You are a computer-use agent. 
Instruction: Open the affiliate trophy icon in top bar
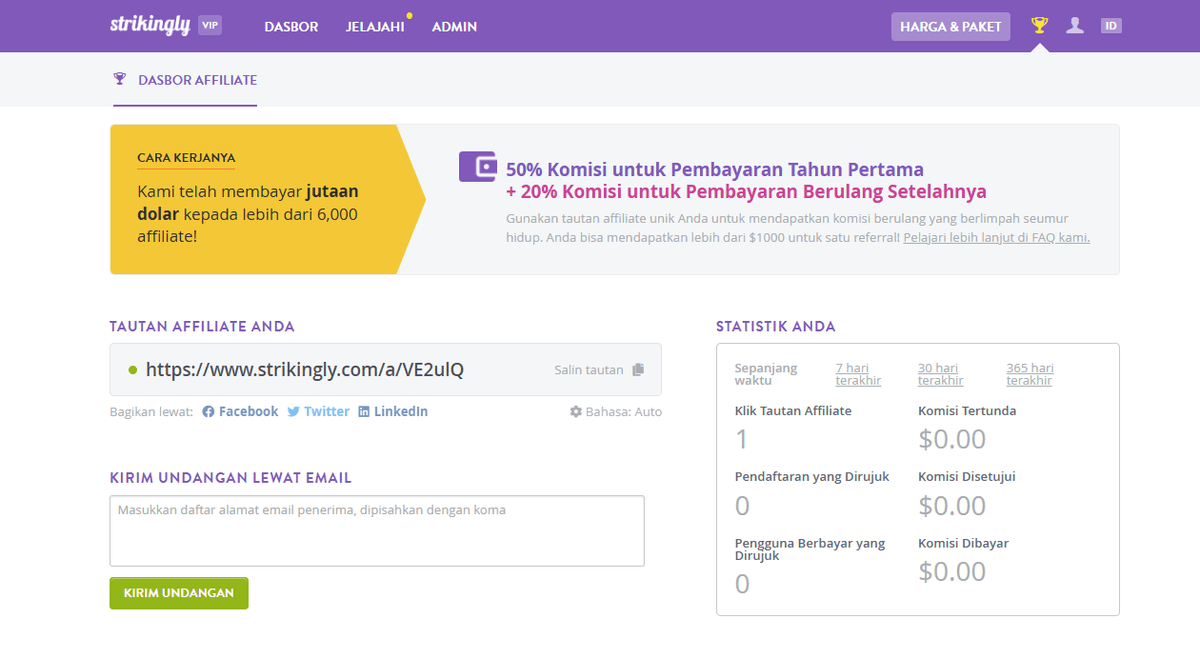[x=1039, y=25]
